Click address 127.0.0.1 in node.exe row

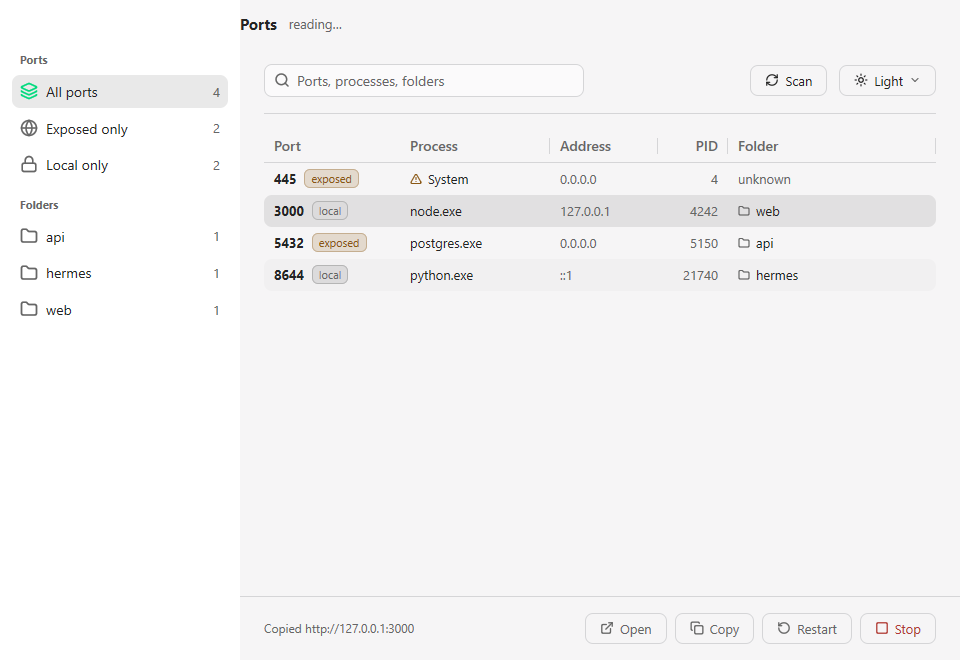click(585, 212)
